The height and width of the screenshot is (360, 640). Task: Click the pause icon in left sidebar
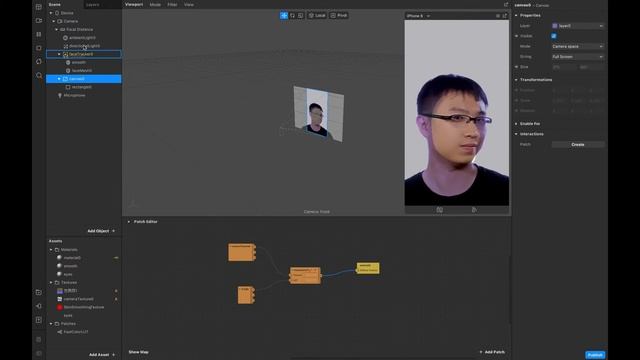[39, 34]
